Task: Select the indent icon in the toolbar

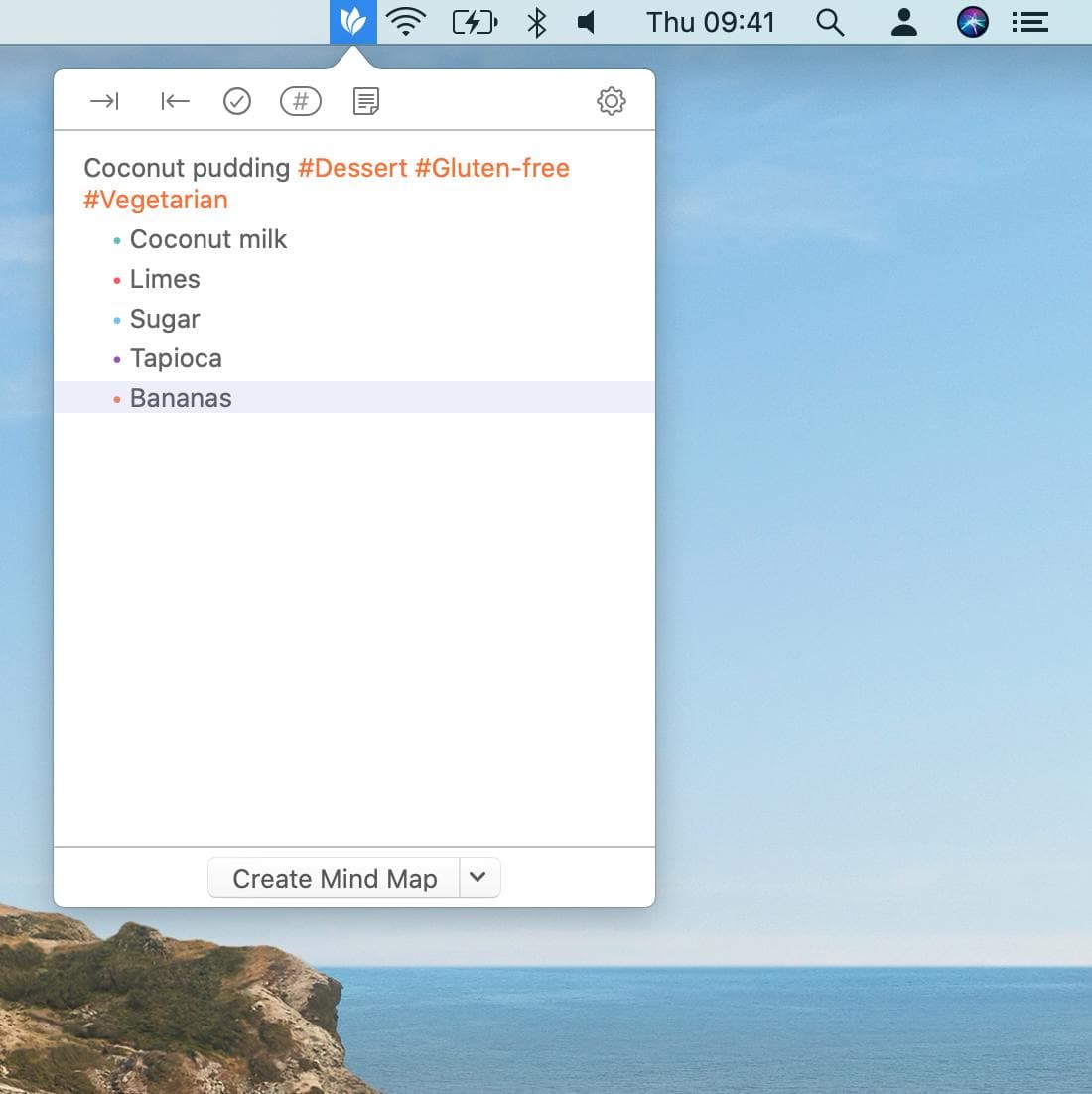Action: tap(103, 100)
